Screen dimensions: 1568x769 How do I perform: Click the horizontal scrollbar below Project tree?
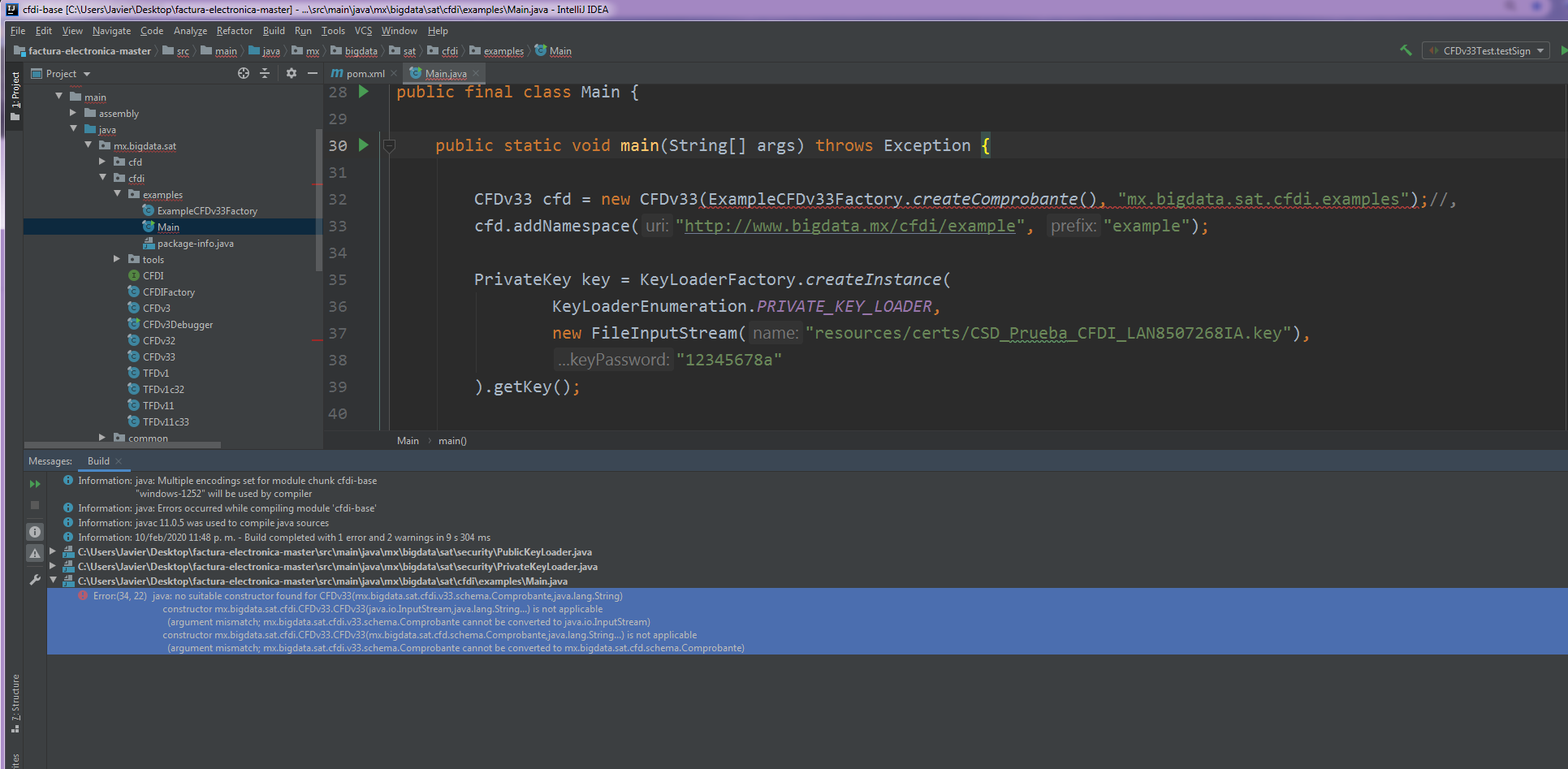coord(122,445)
